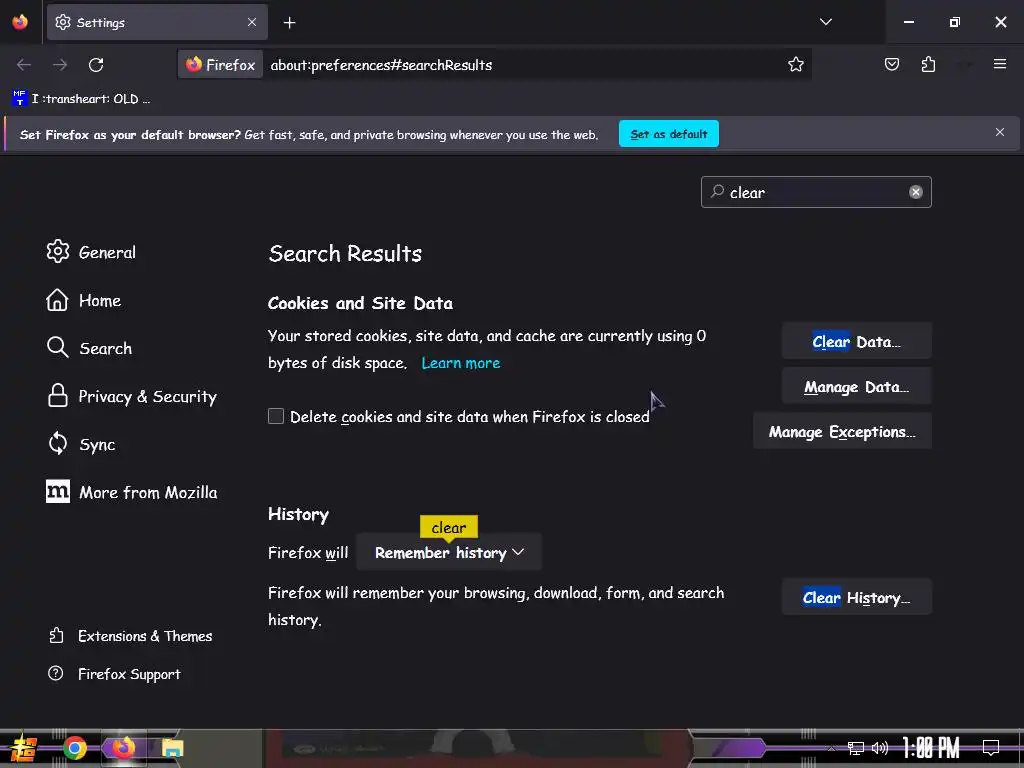Expand the Remember history dropdown
The width and height of the screenshot is (1024, 768).
tap(449, 552)
